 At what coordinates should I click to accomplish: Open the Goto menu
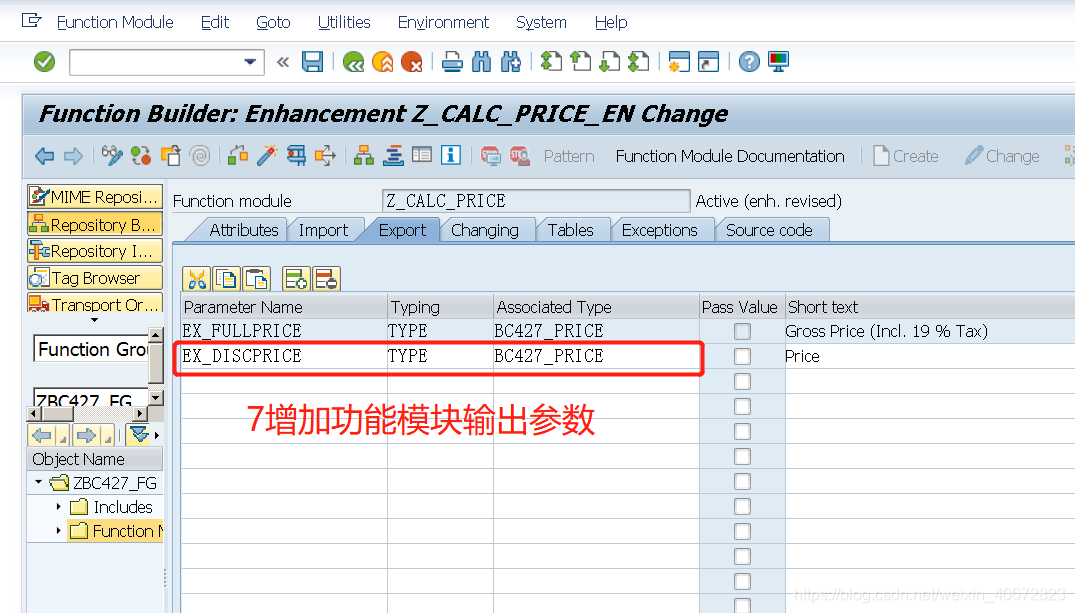coord(273,22)
